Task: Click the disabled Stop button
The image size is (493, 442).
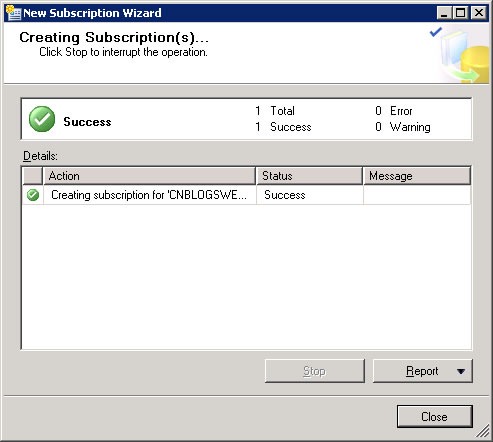Action: click(315, 371)
